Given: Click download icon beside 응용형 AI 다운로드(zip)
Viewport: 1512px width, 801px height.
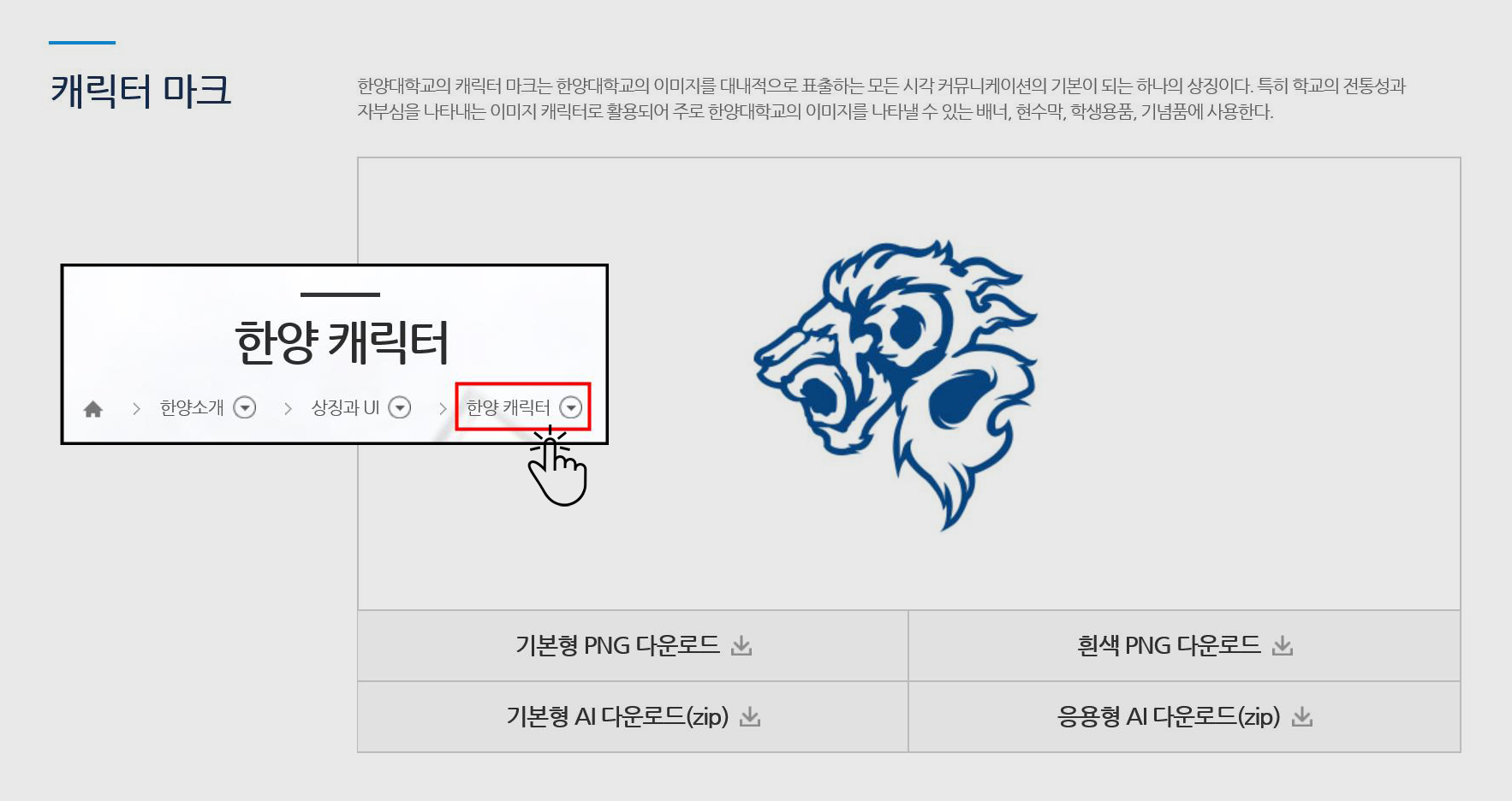Looking at the screenshot, I should click(x=1302, y=717).
